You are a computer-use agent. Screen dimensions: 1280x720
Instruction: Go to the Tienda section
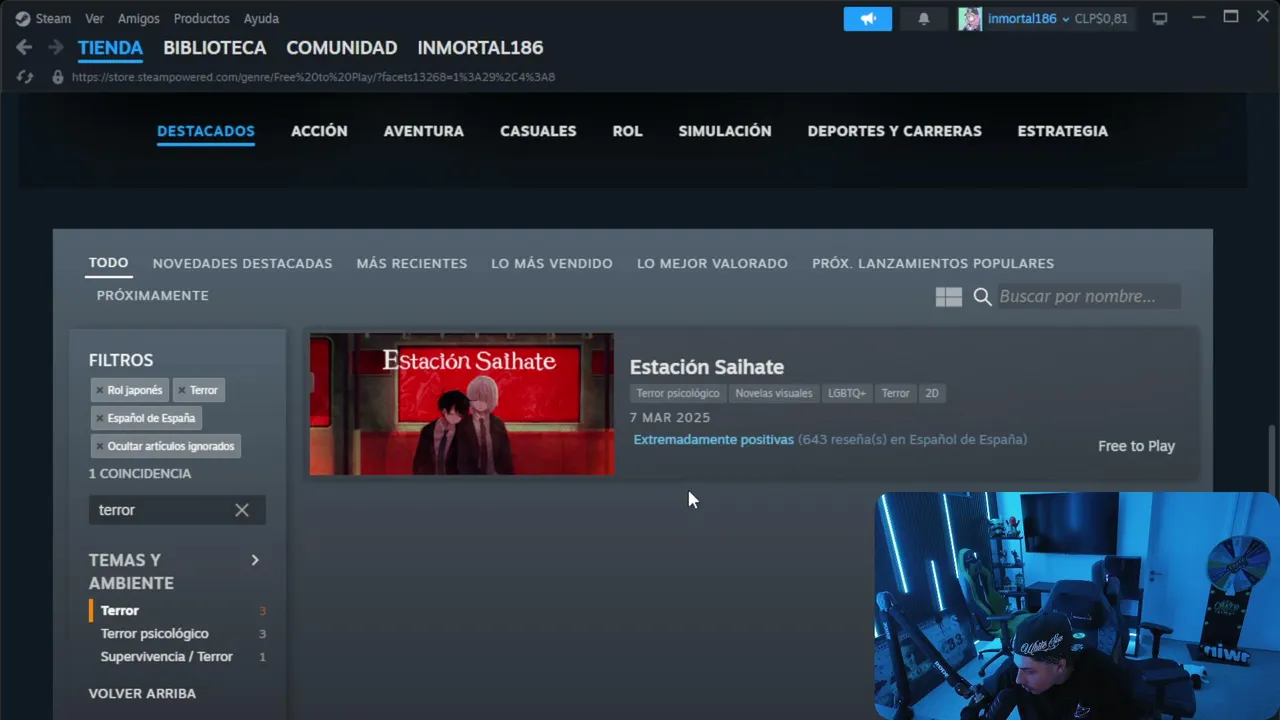point(110,48)
